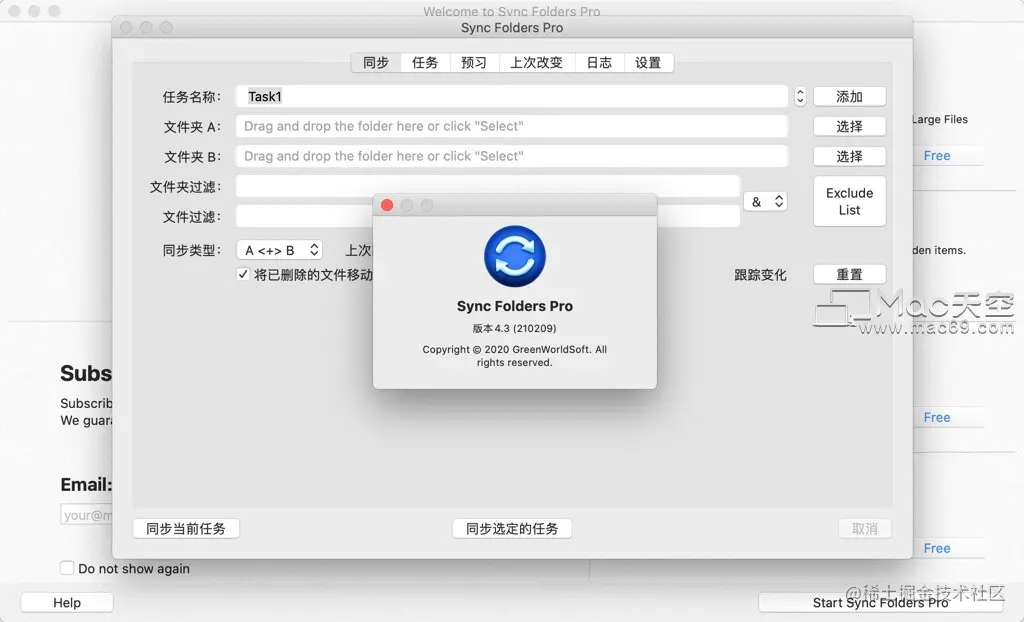Click the Sync Folders Pro app icon

click(515, 256)
